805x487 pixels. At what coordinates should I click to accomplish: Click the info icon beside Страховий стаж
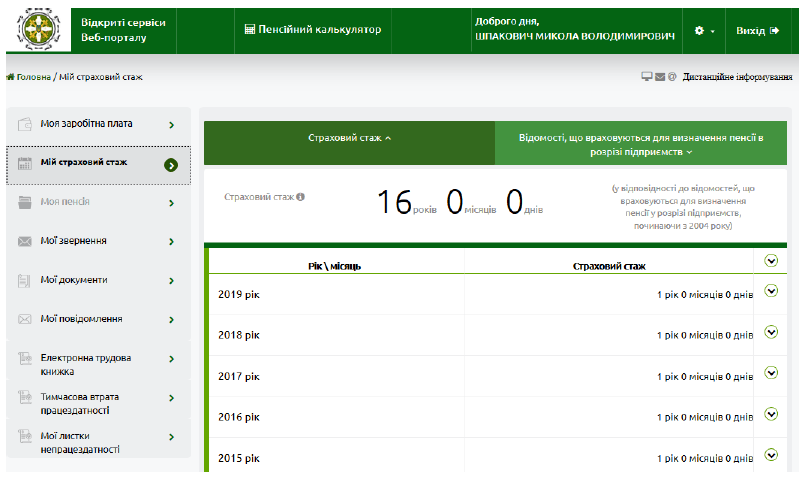(300, 197)
